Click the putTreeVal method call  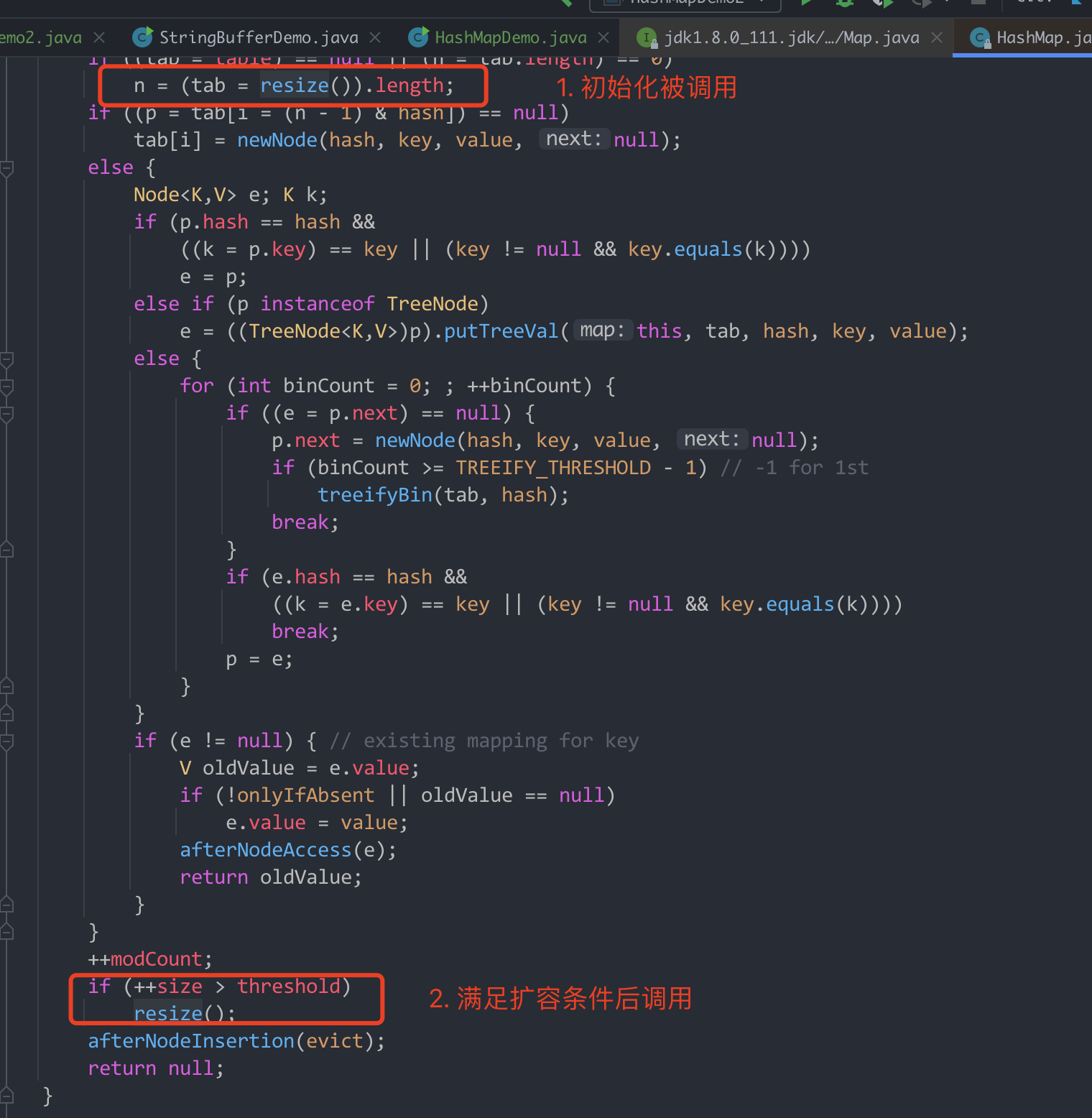(501, 331)
